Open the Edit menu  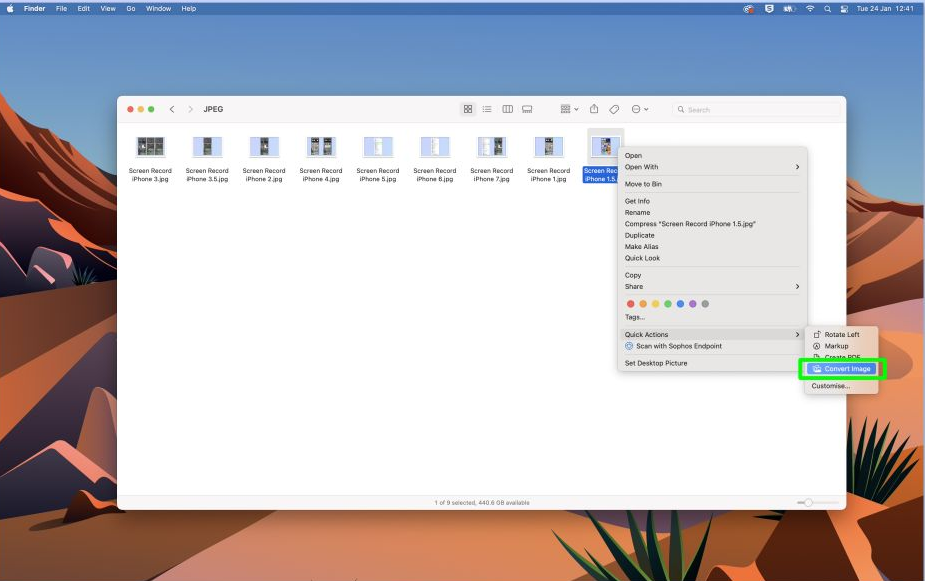(84, 9)
